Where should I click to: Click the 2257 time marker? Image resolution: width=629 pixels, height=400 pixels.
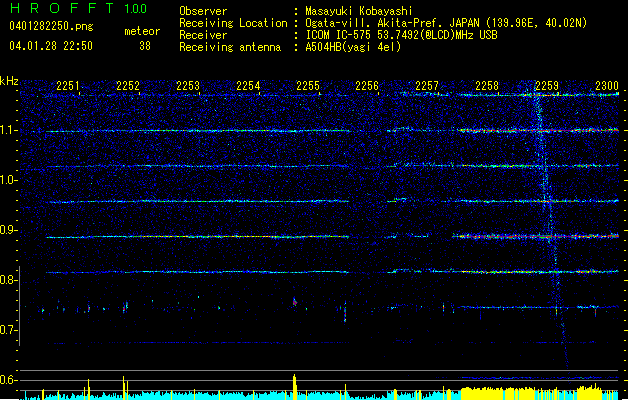pyautogui.click(x=427, y=87)
